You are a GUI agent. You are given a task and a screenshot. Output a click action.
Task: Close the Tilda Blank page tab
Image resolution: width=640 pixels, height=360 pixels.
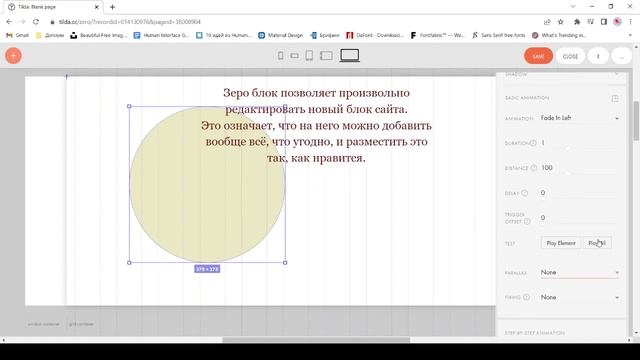pyautogui.click(x=97, y=7)
